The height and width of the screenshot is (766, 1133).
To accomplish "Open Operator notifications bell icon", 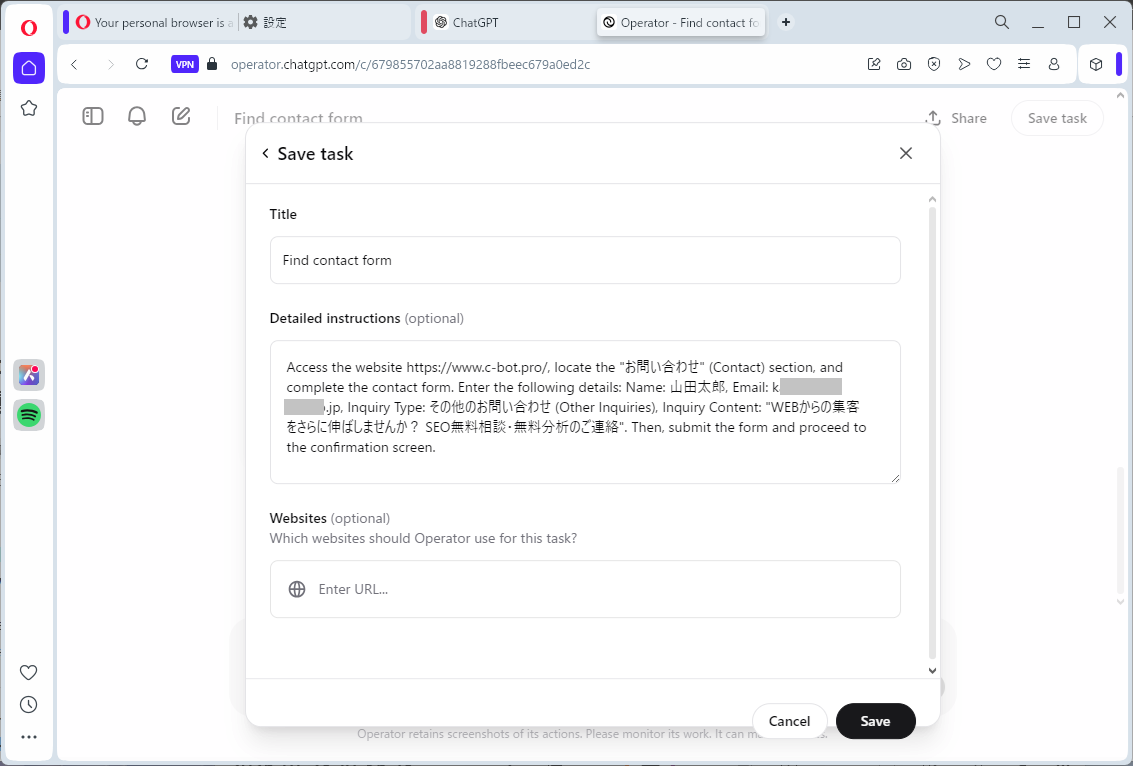I will (x=137, y=116).
